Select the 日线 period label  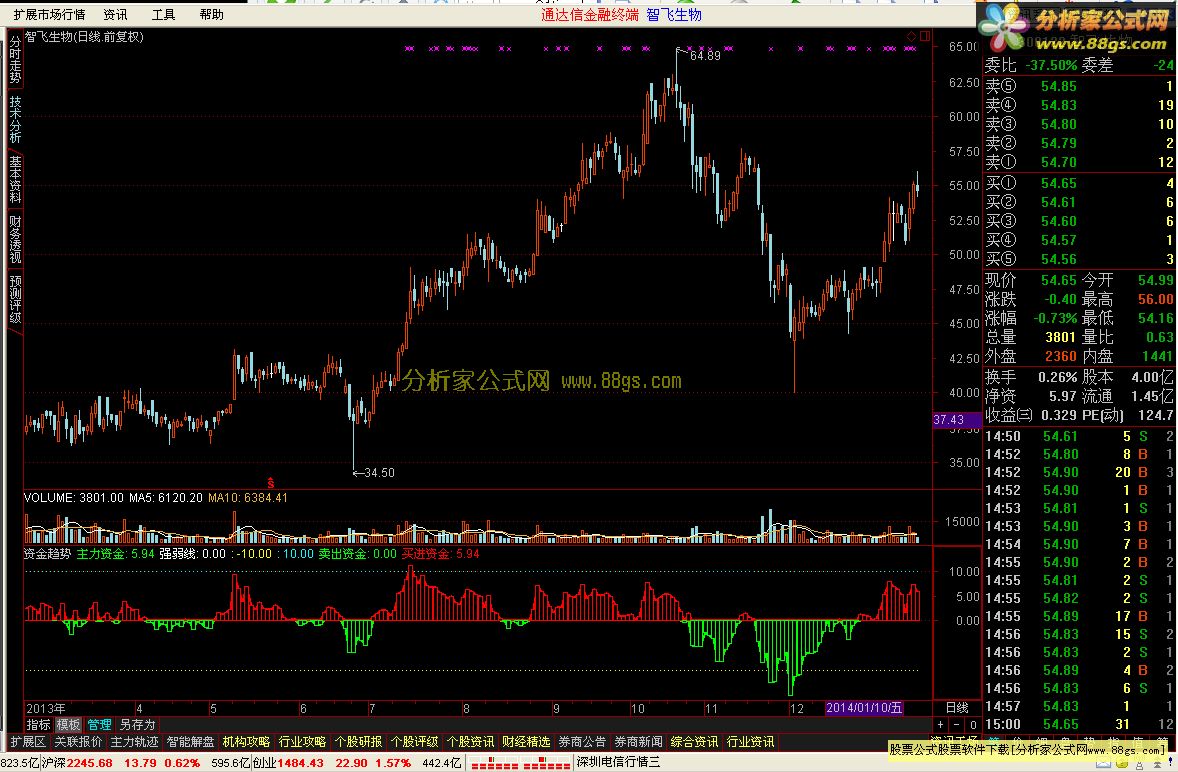click(956, 707)
